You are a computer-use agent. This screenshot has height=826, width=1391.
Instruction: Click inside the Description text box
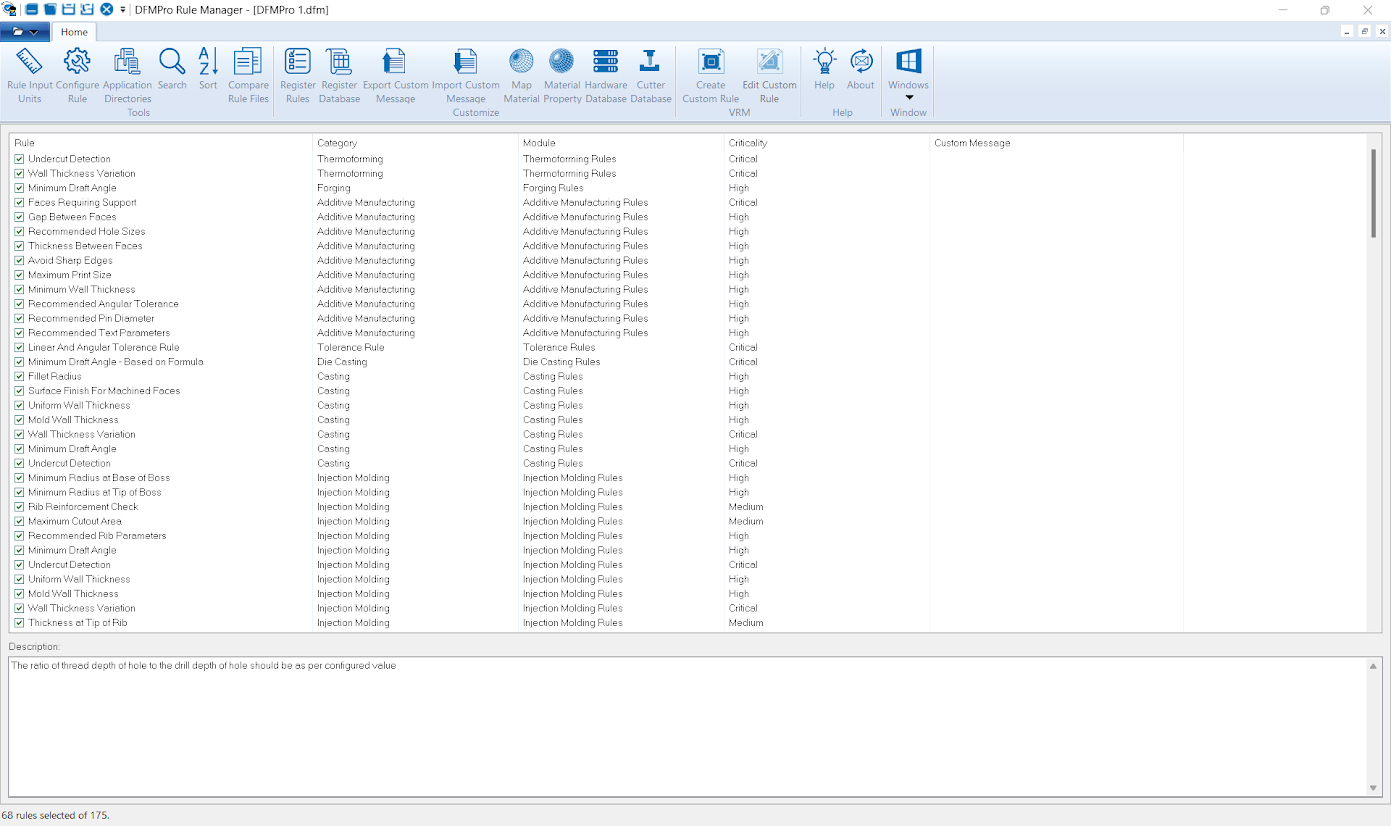(688, 725)
